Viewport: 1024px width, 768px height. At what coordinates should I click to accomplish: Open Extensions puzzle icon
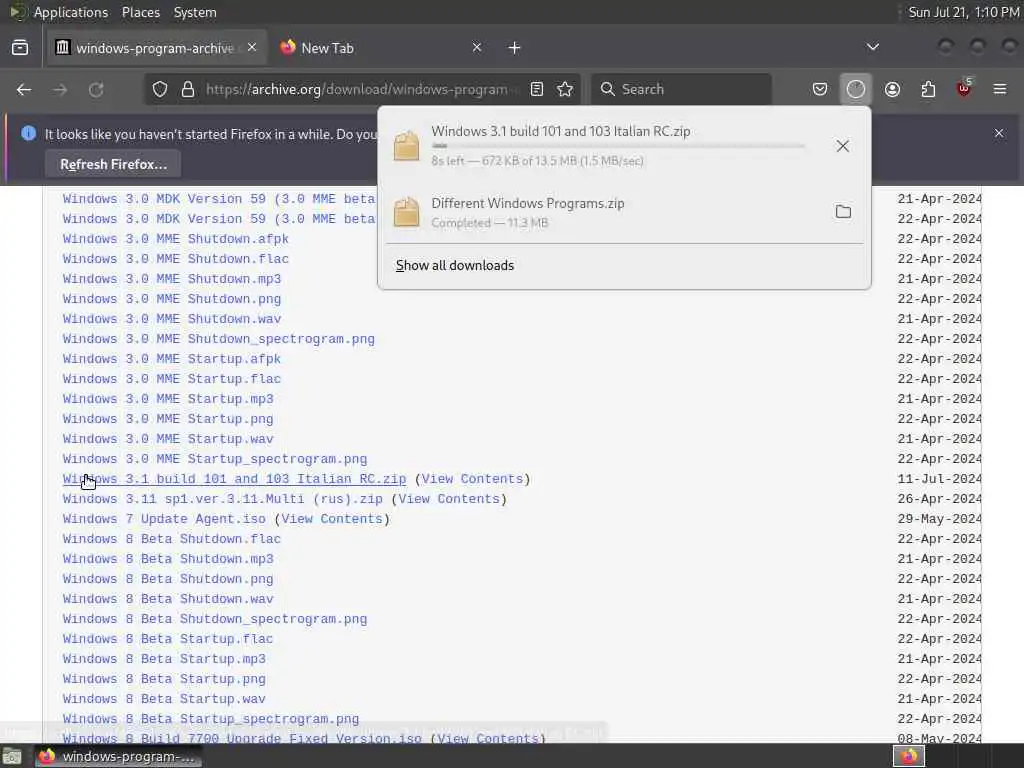tap(928, 89)
